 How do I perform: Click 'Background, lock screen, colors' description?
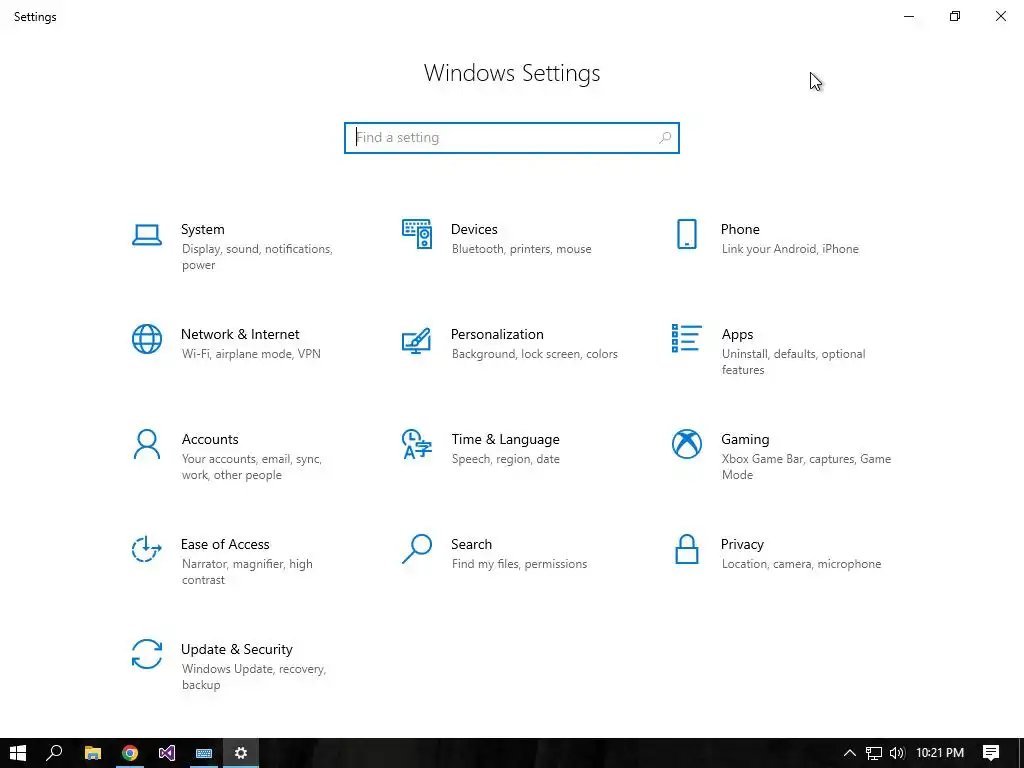[x=534, y=354]
